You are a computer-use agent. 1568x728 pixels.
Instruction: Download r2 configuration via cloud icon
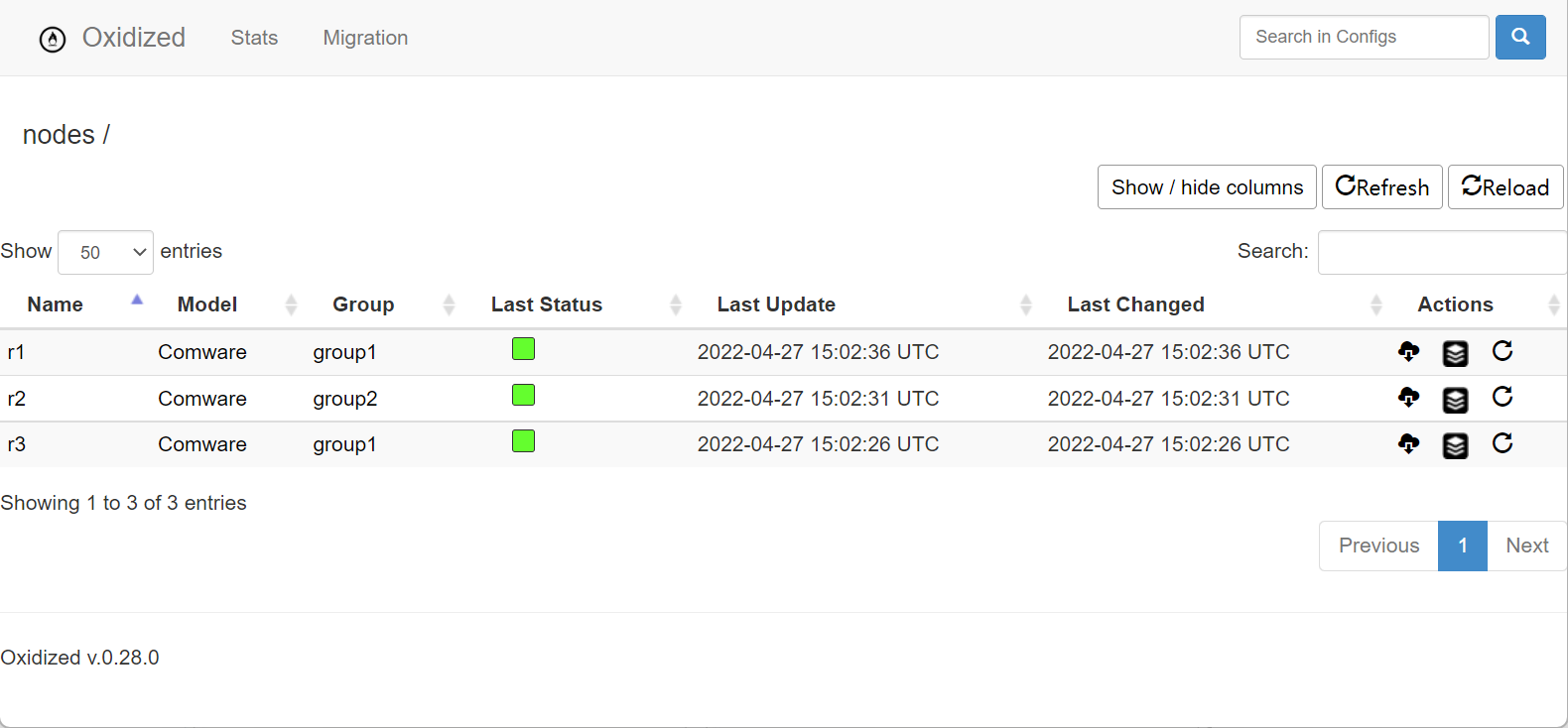pos(1408,398)
